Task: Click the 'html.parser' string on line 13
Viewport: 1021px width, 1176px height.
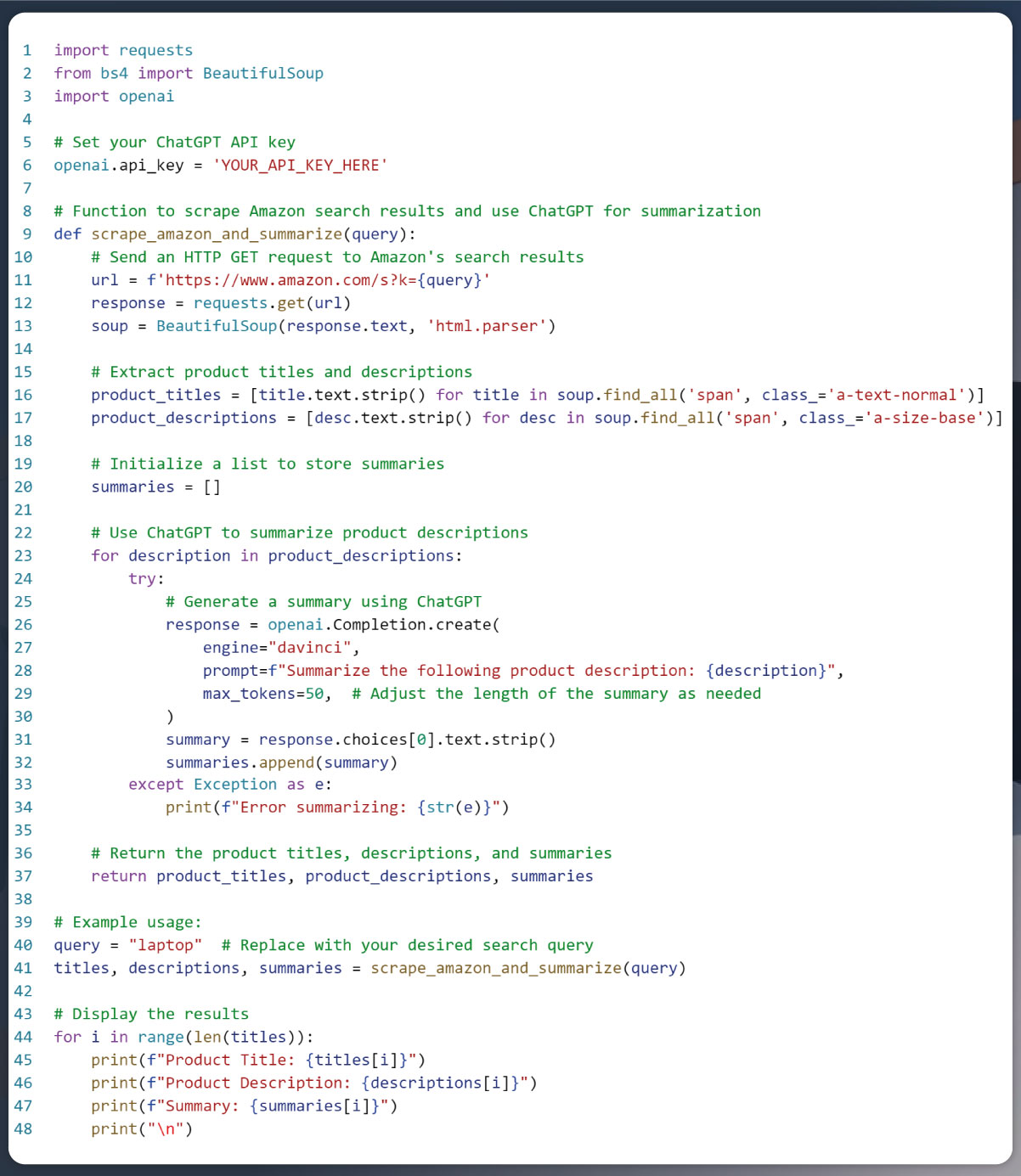Action: coord(487,325)
